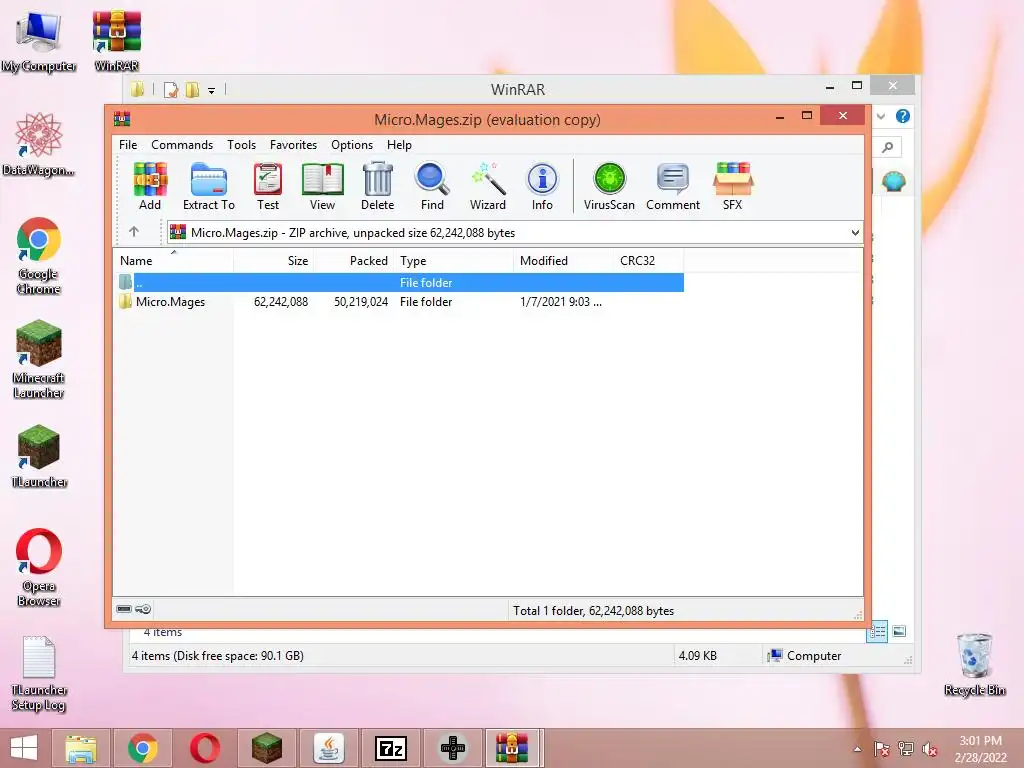Click the WinRAR title bar app icon

pyautogui.click(x=122, y=119)
